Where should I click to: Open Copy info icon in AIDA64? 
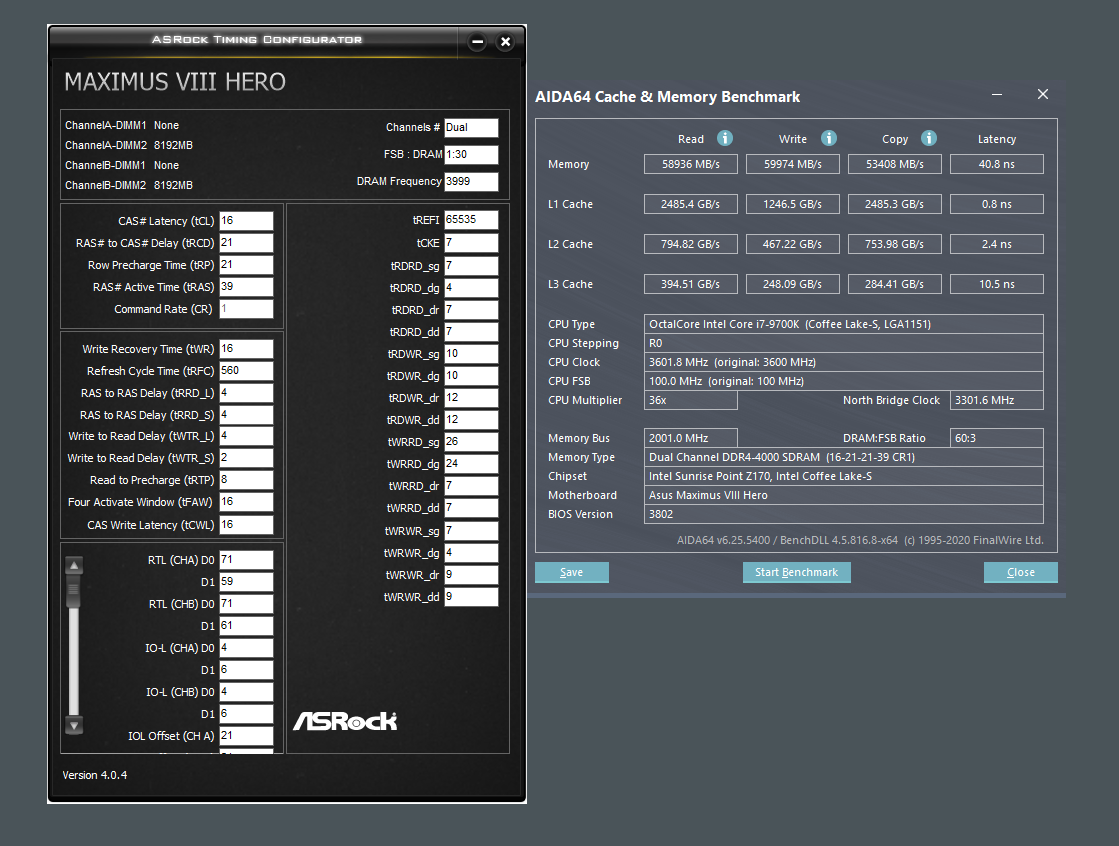tap(928, 139)
